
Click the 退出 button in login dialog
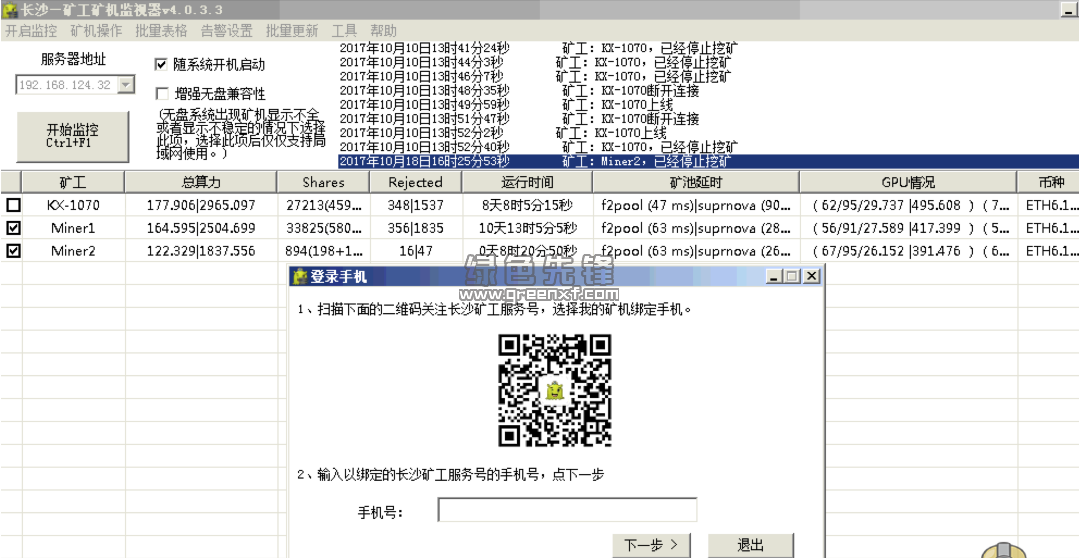tap(751, 546)
